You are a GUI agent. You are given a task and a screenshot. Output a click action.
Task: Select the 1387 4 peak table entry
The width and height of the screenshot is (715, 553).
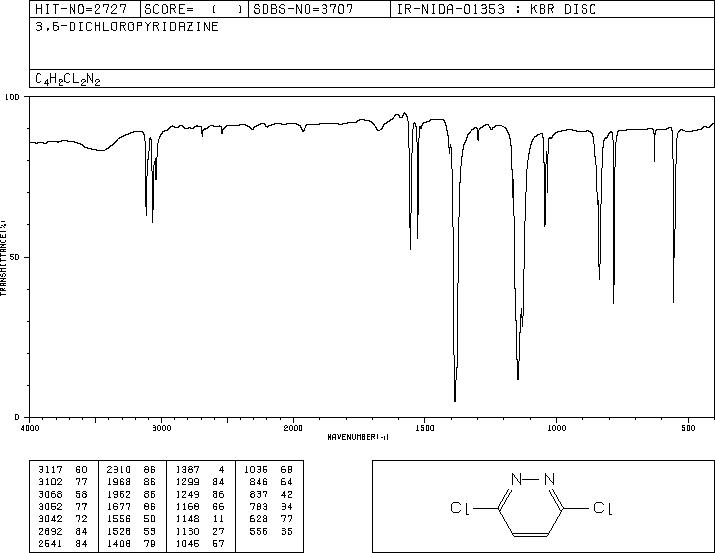[x=200, y=470]
